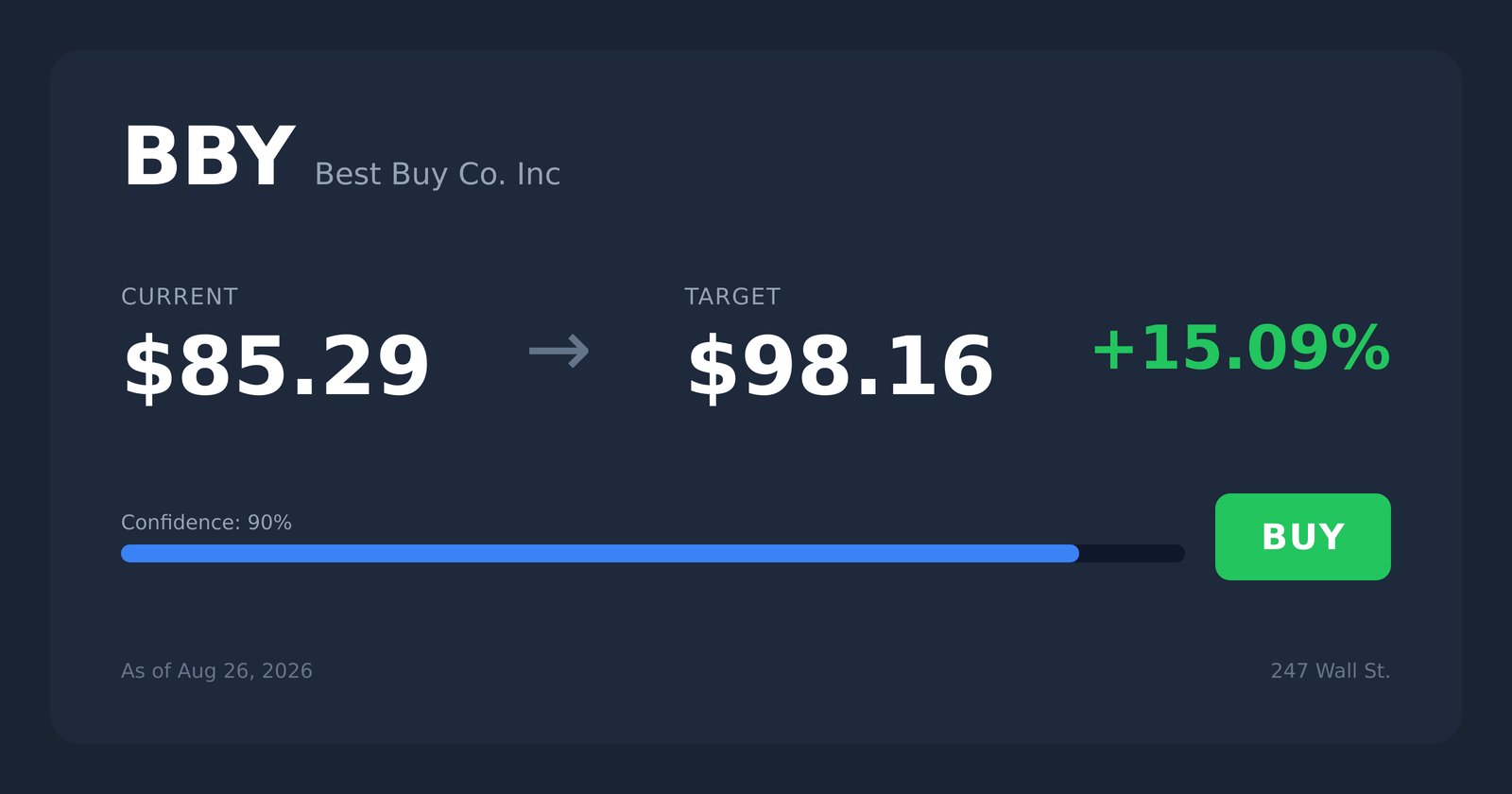Click the green +15.09% upside figure
The width and height of the screenshot is (1512, 794).
tap(1241, 348)
